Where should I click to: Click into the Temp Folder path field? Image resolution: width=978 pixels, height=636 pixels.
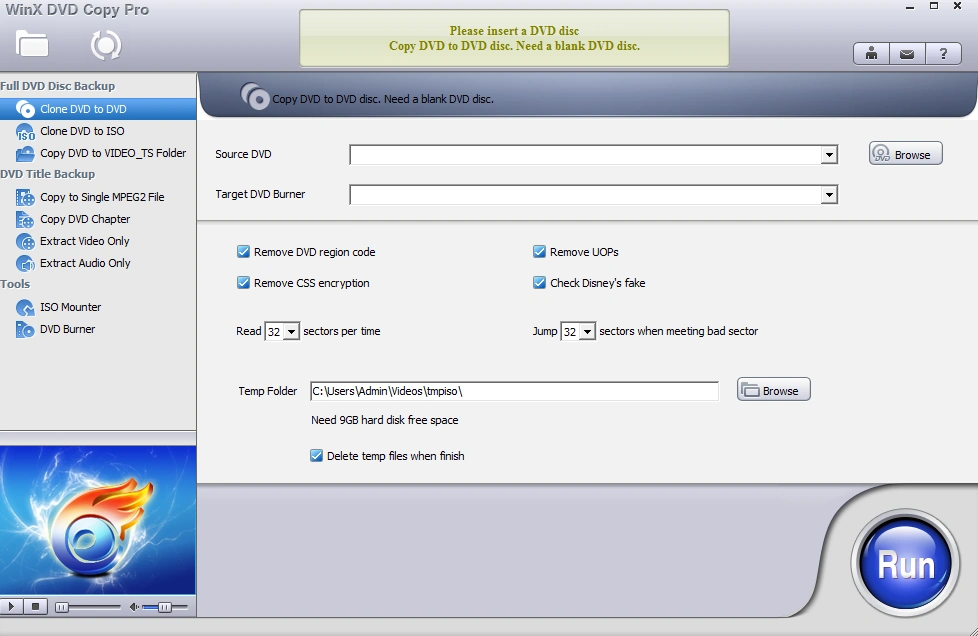[x=515, y=391]
